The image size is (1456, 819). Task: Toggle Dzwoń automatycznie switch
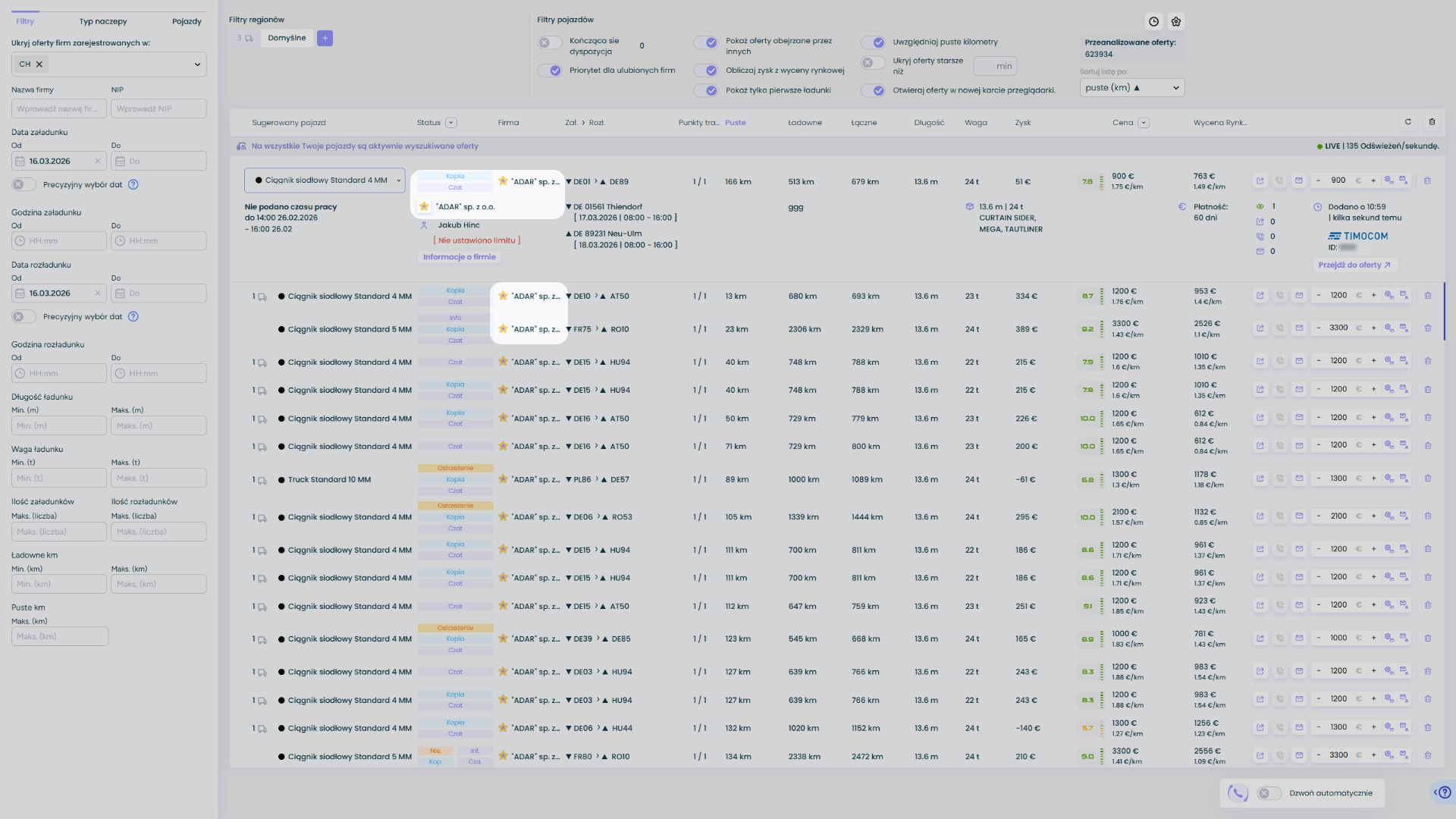[x=1269, y=793]
